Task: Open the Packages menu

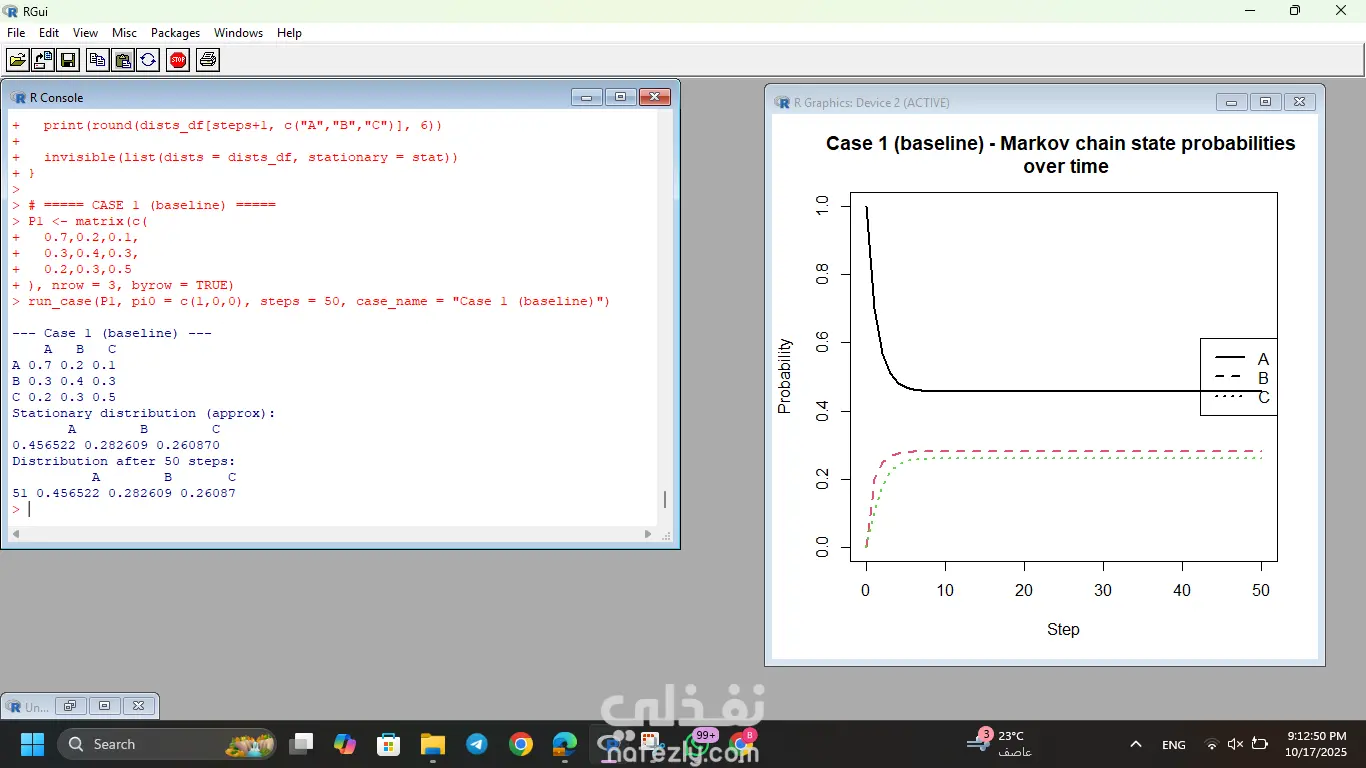Action: (x=175, y=33)
